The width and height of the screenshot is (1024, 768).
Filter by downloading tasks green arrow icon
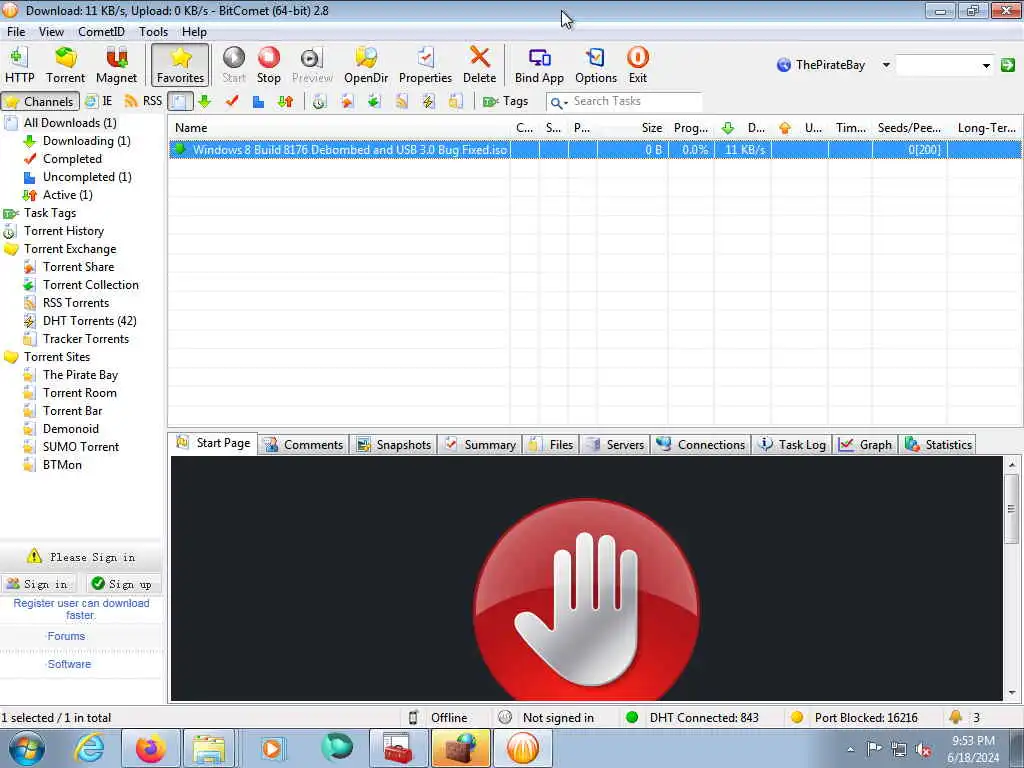point(205,101)
